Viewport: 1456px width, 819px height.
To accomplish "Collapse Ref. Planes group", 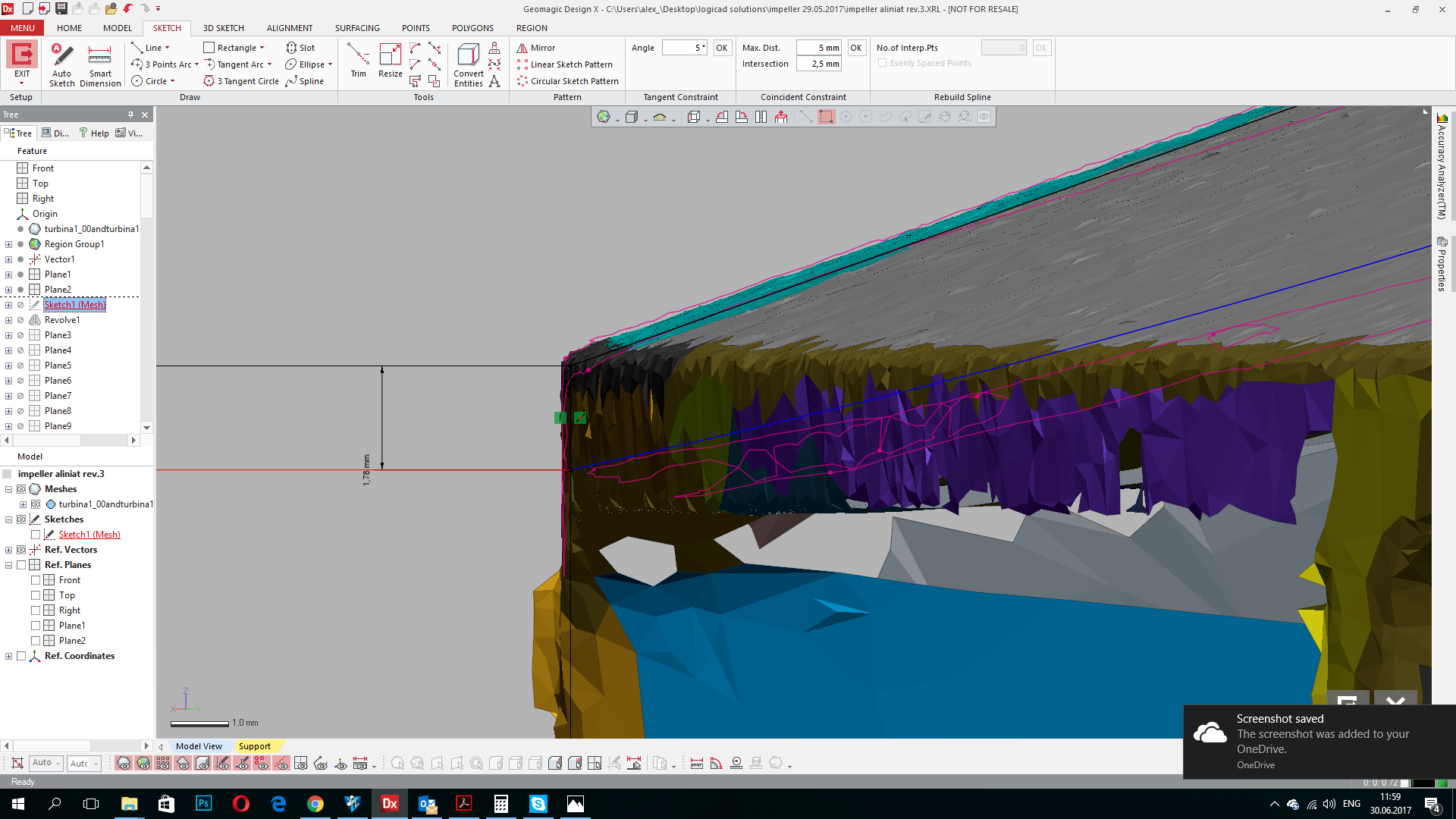I will 8,565.
